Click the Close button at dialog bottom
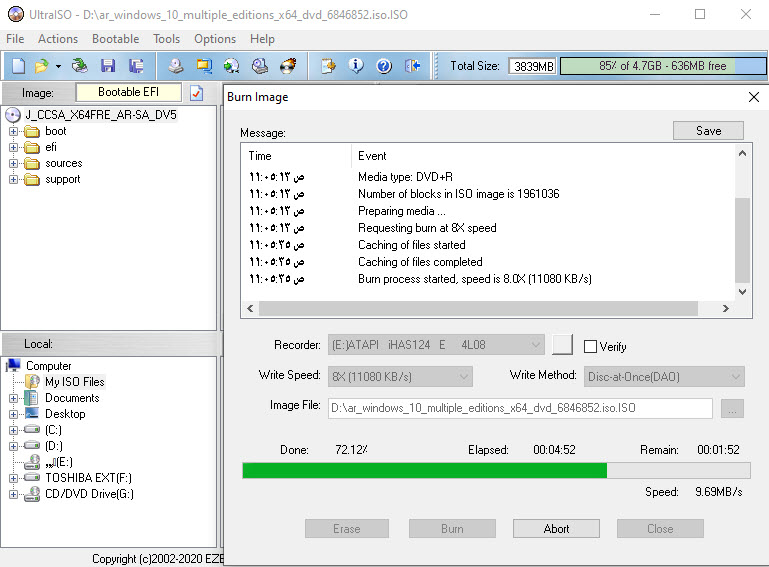This screenshot has height=567, width=769. tap(660, 529)
